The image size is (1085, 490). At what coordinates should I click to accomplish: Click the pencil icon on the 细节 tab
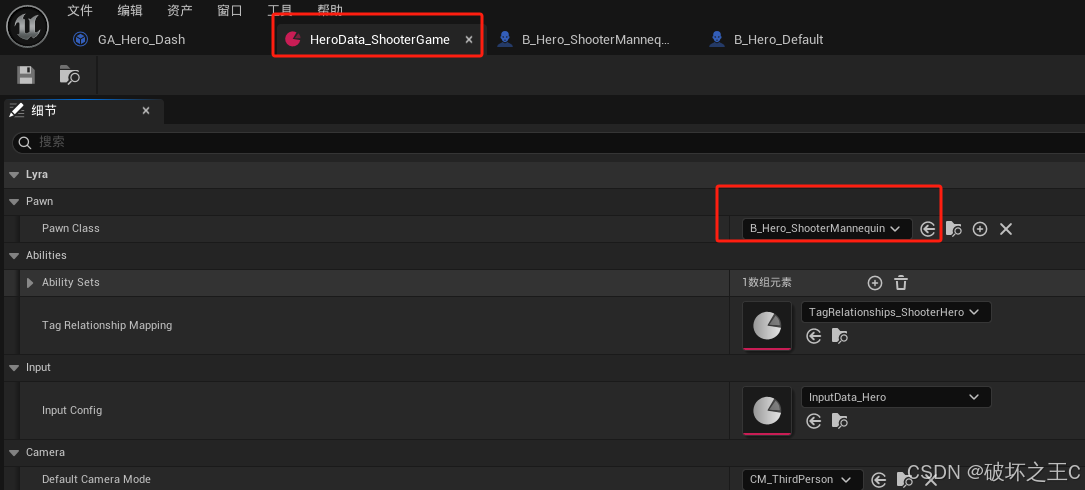pyautogui.click(x=17, y=111)
